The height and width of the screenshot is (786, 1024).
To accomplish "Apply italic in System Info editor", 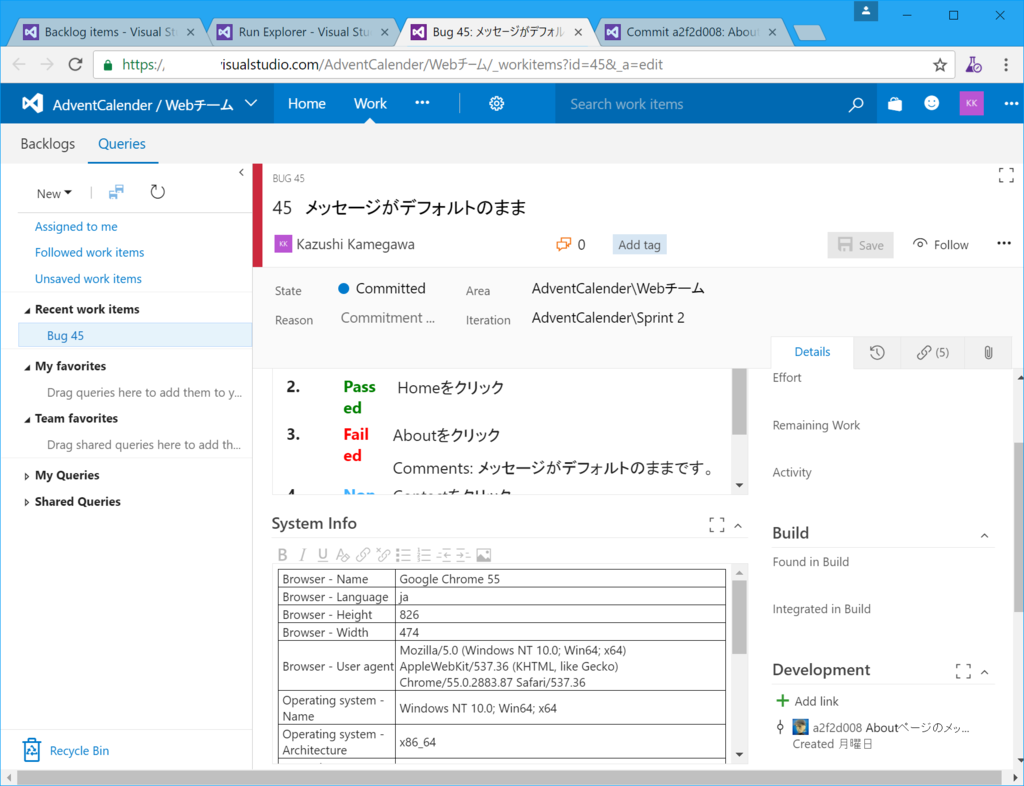I will pos(302,555).
